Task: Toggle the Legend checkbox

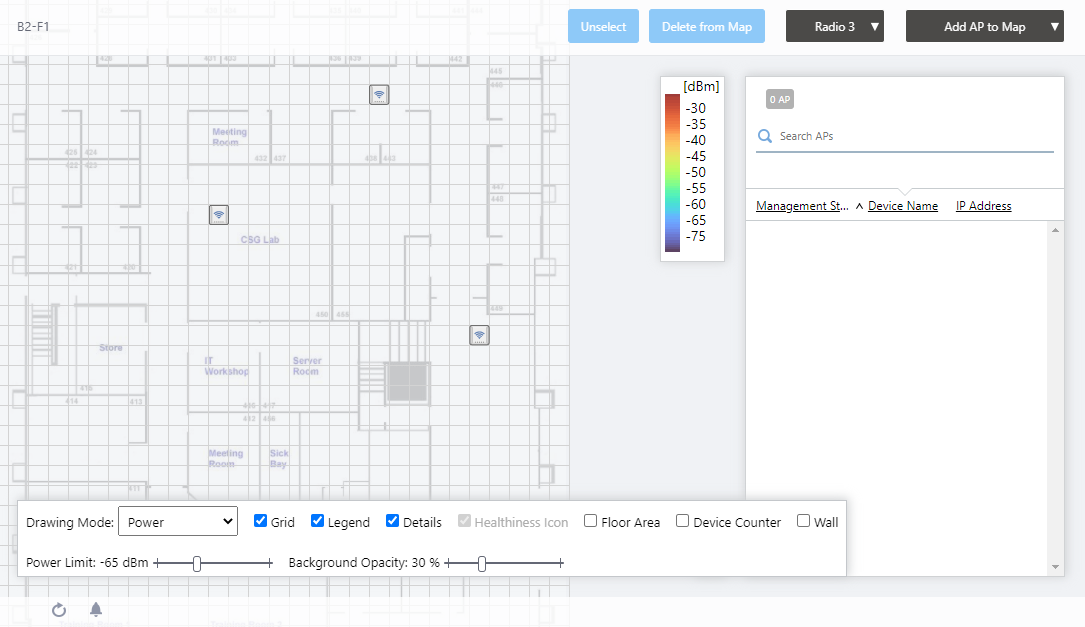Action: click(317, 521)
